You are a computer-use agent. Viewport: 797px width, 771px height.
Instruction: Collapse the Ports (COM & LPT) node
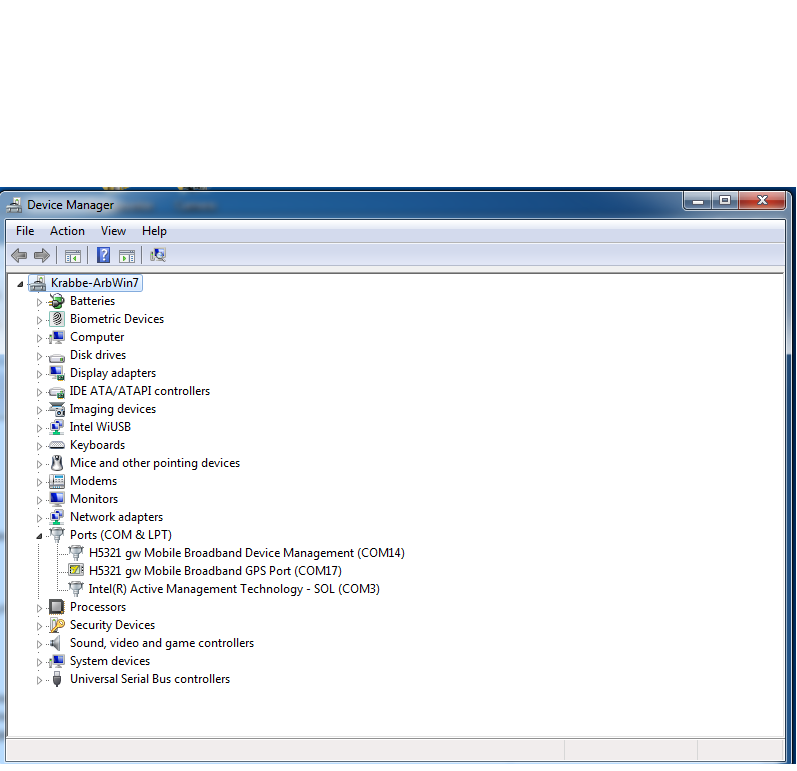40,536
